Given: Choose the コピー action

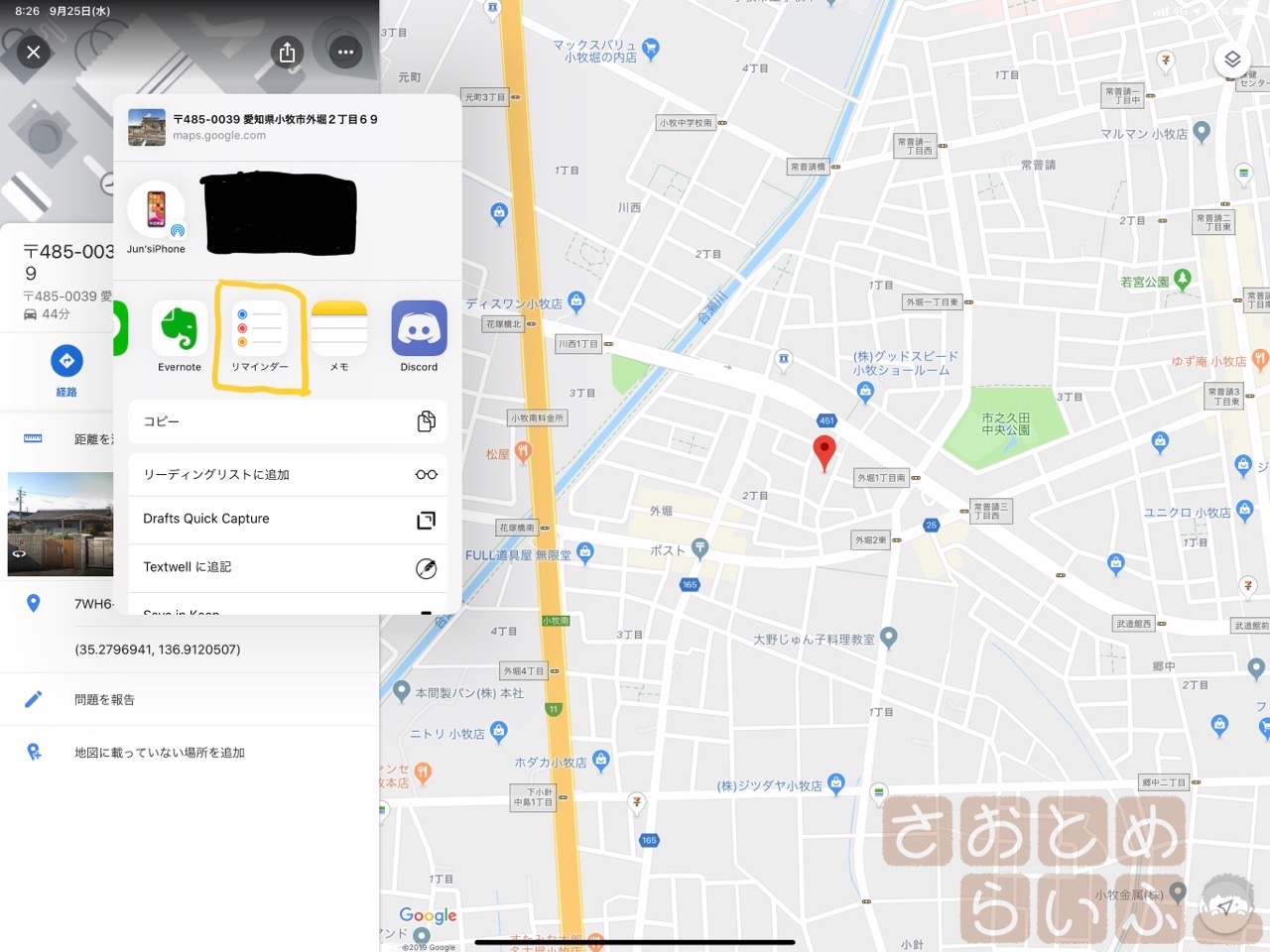Looking at the screenshot, I should pyautogui.click(x=288, y=421).
